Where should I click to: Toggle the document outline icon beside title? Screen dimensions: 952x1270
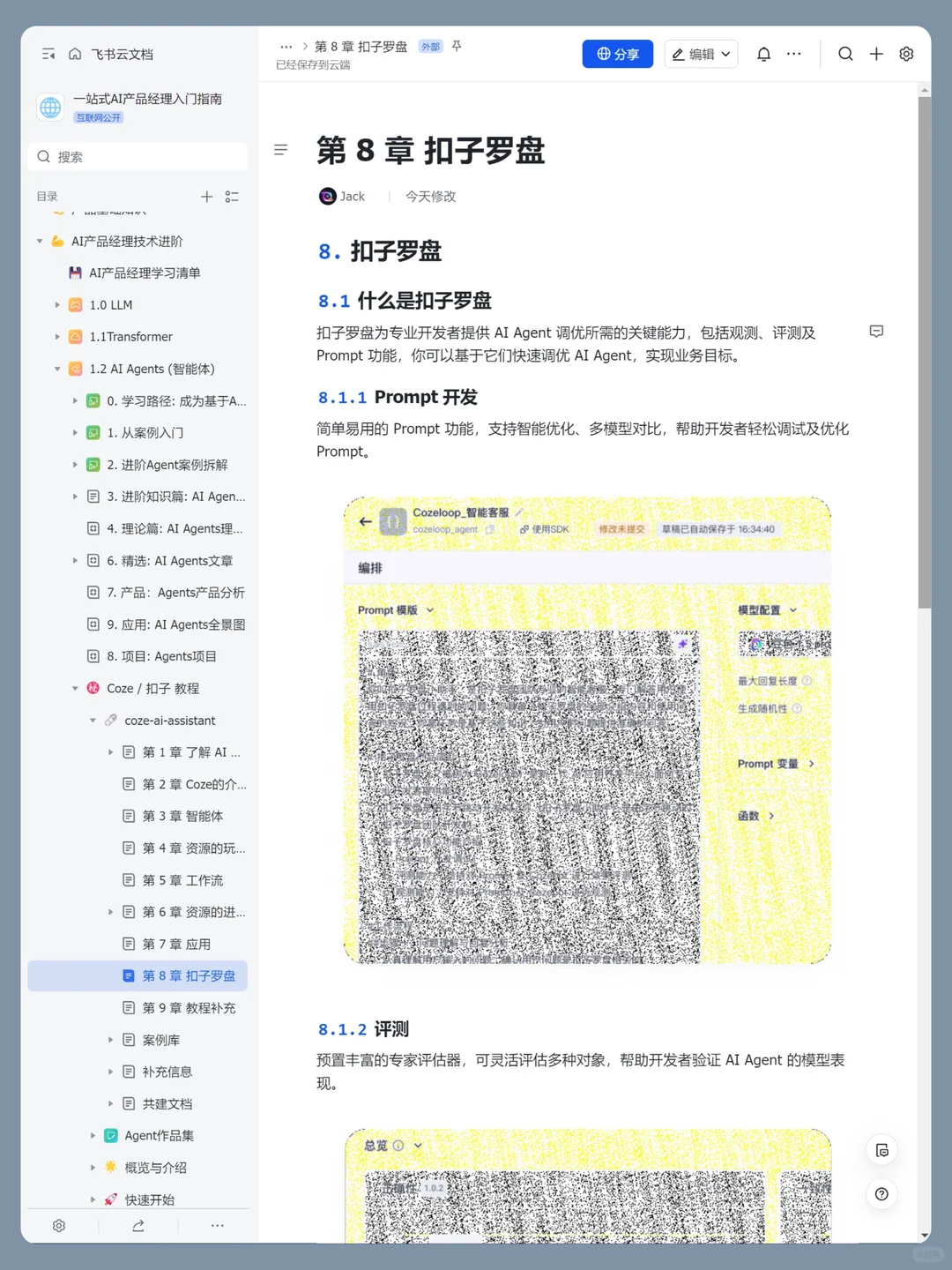coord(281,150)
